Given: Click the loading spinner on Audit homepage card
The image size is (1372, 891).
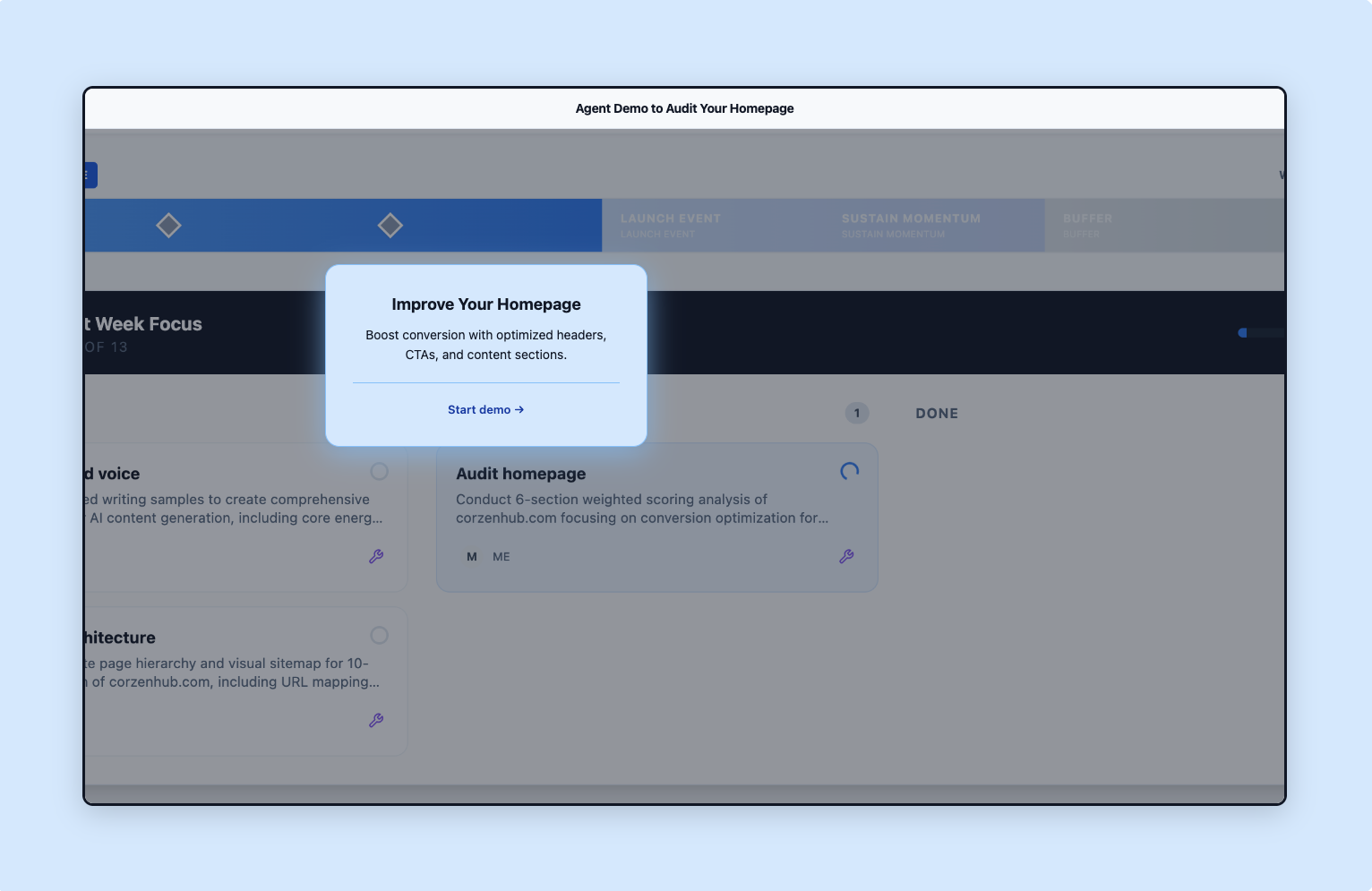Looking at the screenshot, I should 848,470.
